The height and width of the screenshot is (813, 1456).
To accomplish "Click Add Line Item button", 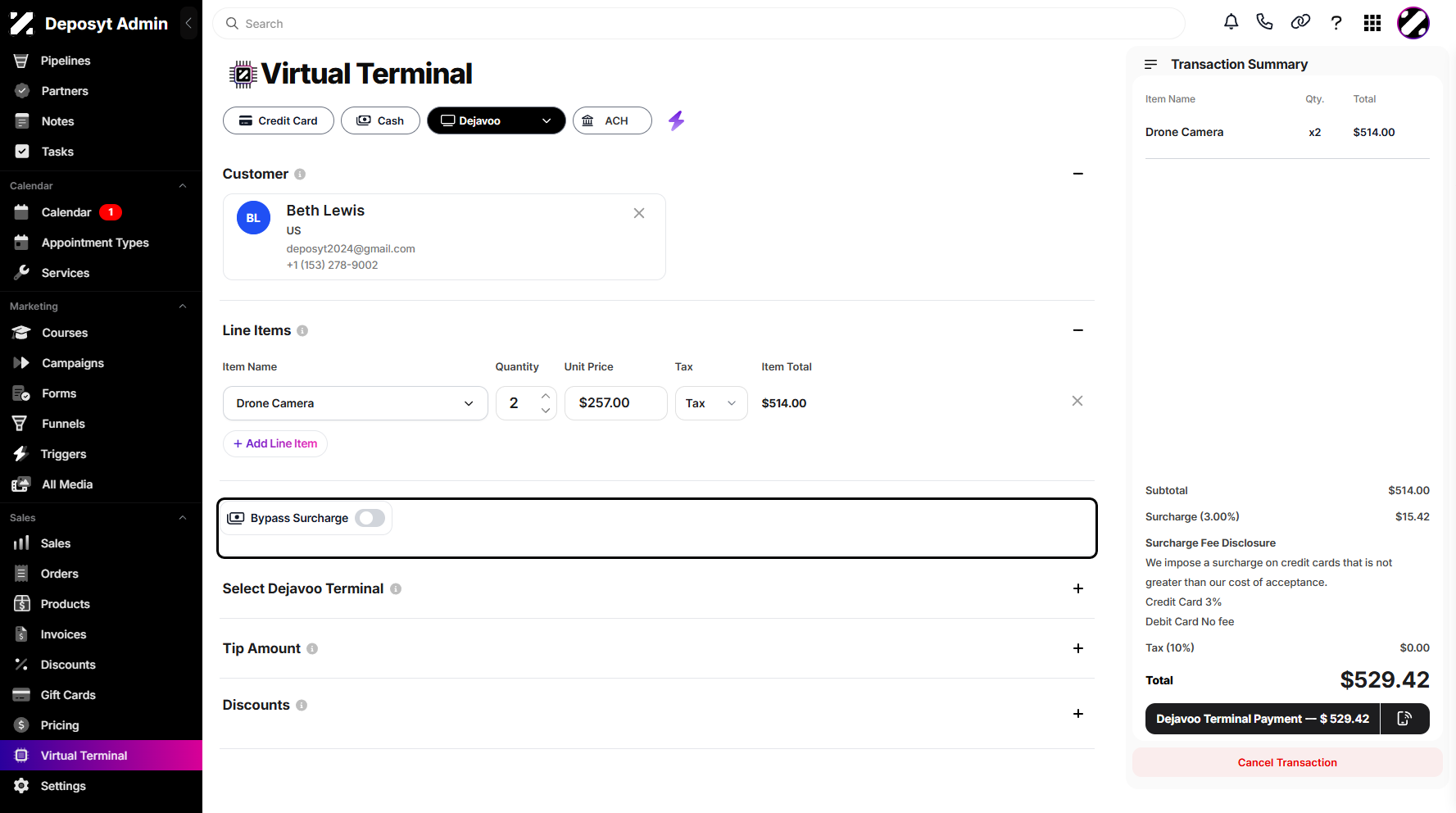I will pos(275,443).
